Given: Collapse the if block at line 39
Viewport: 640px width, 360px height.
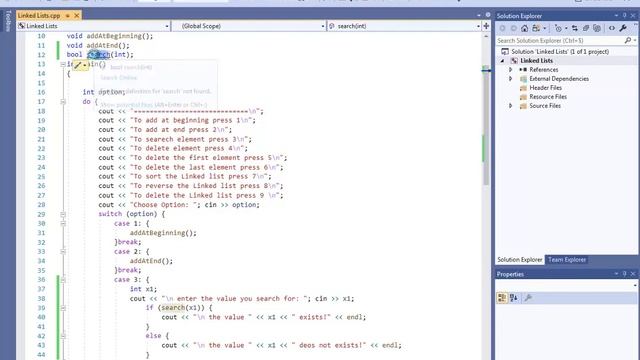Looking at the screenshot, I should tap(63, 308).
